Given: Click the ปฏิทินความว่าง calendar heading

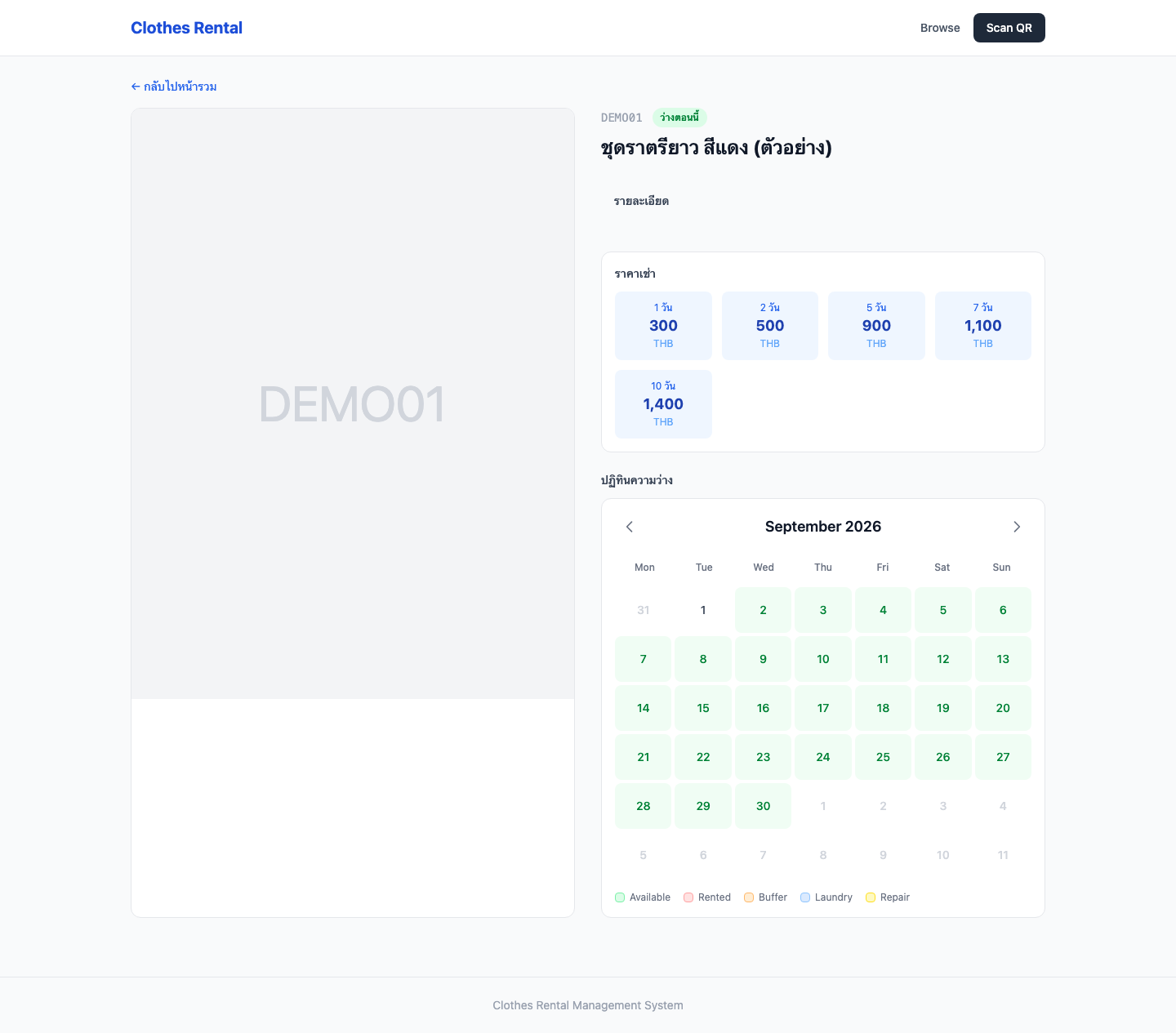Looking at the screenshot, I should (637, 480).
